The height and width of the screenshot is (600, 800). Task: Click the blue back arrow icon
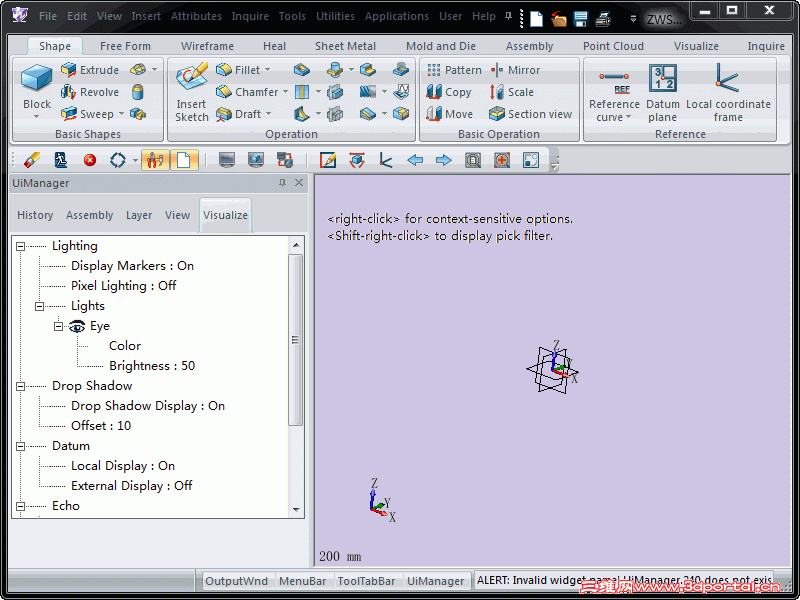[x=415, y=160]
